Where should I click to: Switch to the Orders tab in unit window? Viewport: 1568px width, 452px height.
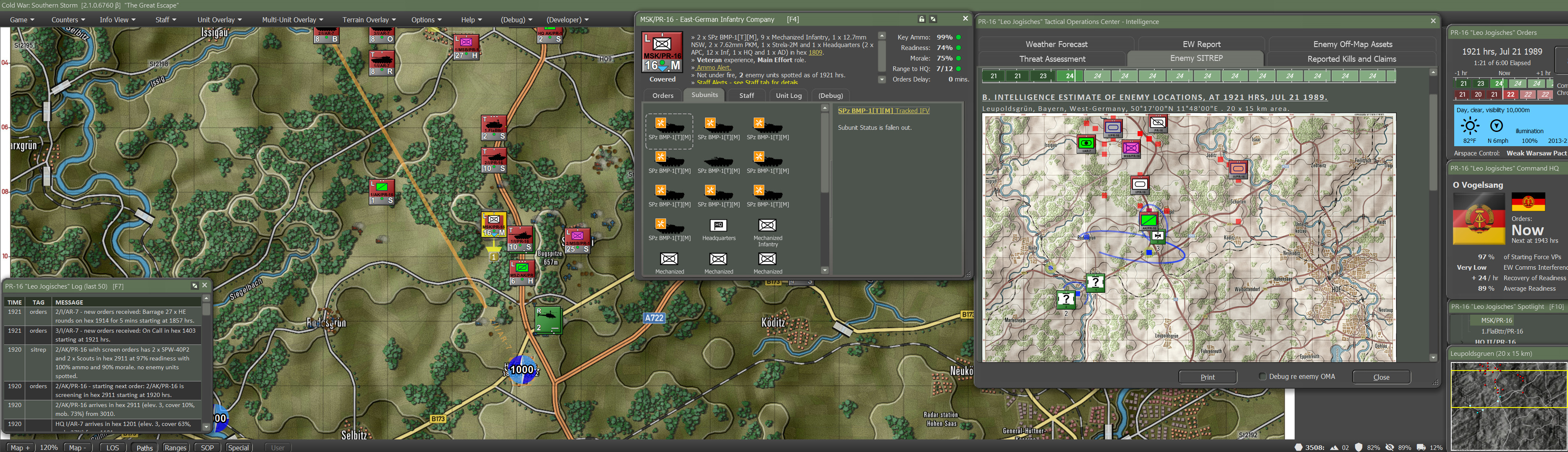(663, 96)
